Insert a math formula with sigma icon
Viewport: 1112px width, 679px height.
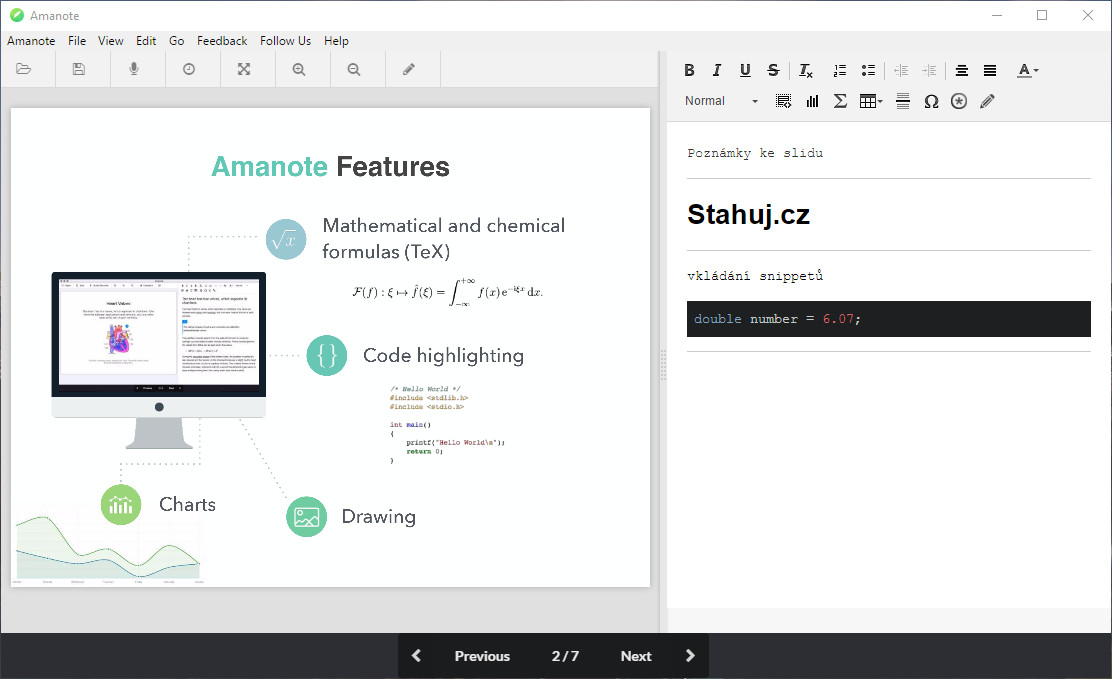tap(840, 101)
